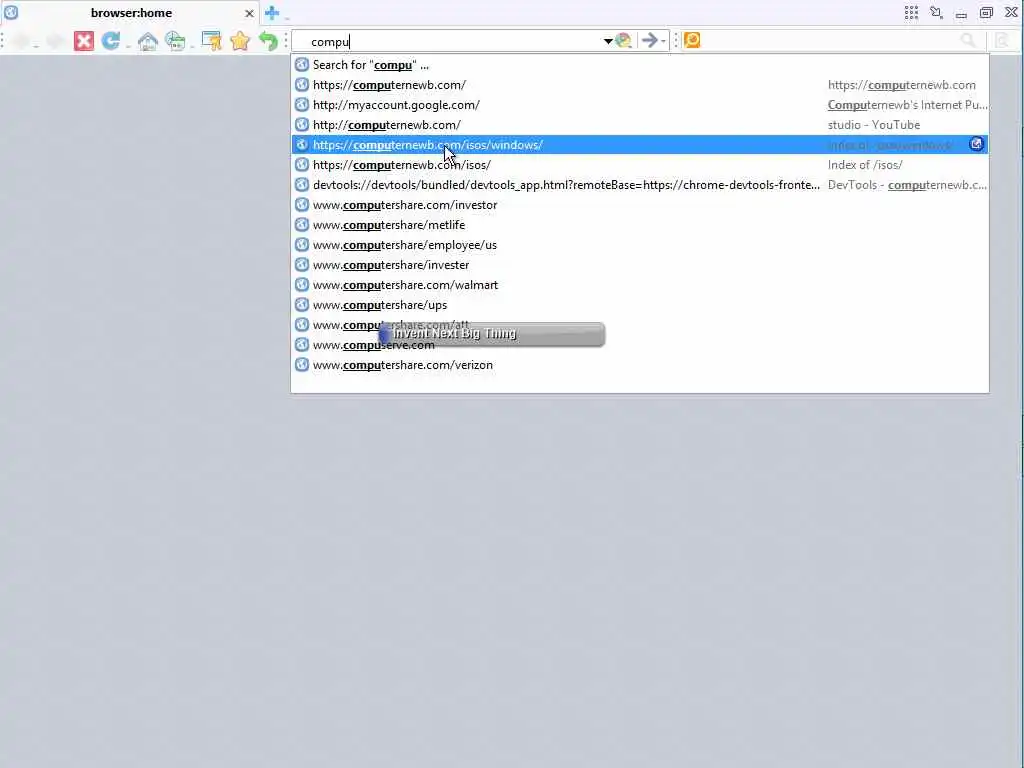Screen dimensions: 1024x768
Task: Select www.computershare/employee/us suggestion
Action: click(x=640, y=245)
